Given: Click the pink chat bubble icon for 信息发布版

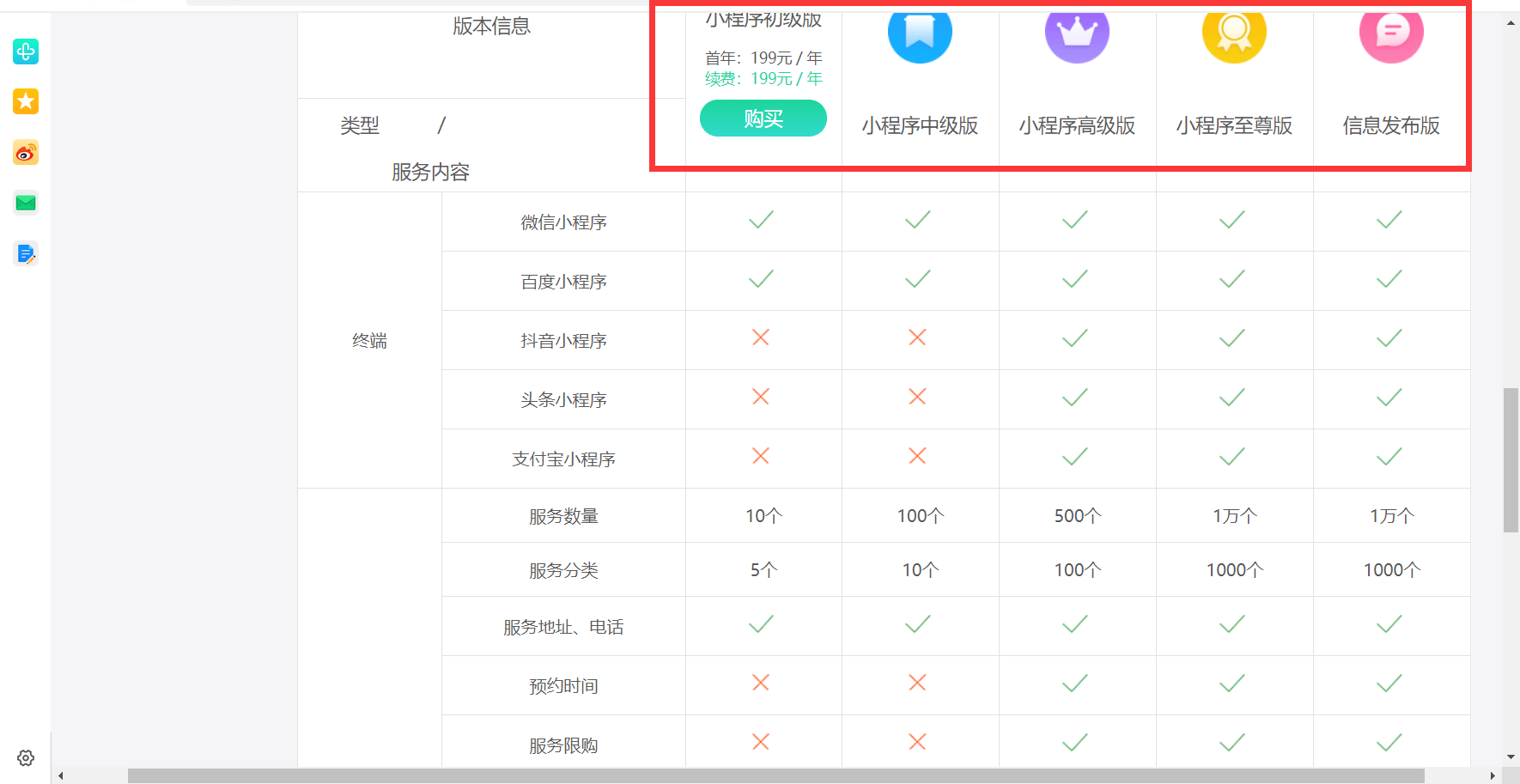Looking at the screenshot, I should point(1390,32).
